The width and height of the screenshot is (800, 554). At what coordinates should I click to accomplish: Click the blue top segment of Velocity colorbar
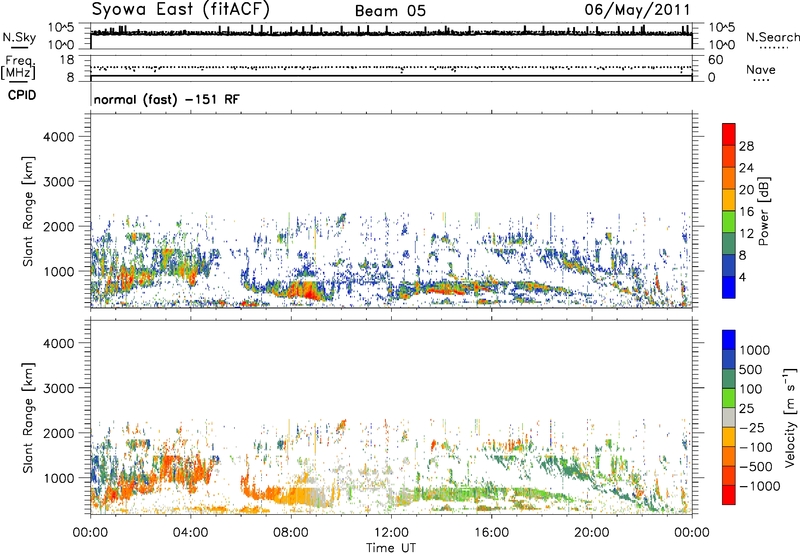729,340
